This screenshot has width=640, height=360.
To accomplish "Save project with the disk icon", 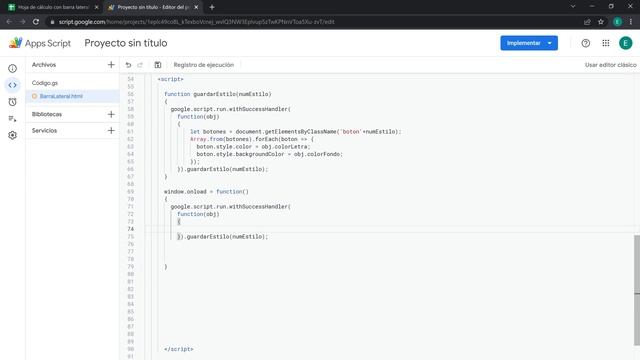I will click(x=158, y=65).
